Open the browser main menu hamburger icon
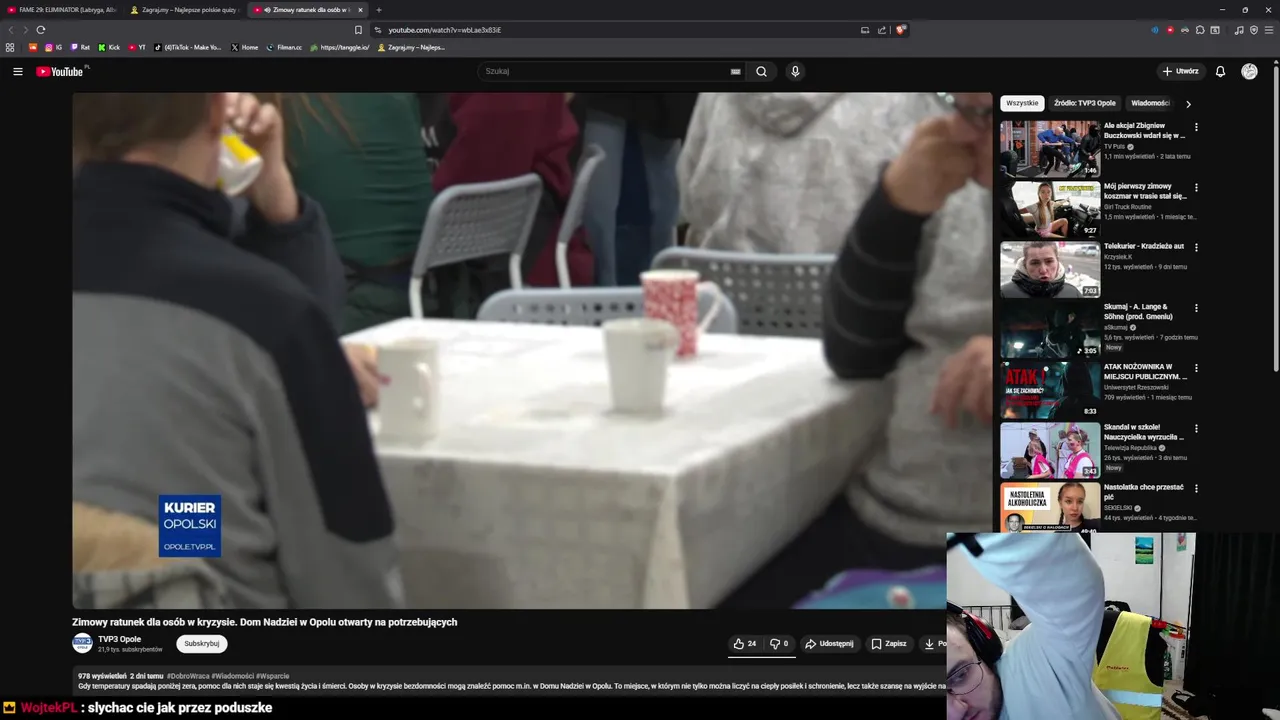1280x720 pixels. 1269,30
